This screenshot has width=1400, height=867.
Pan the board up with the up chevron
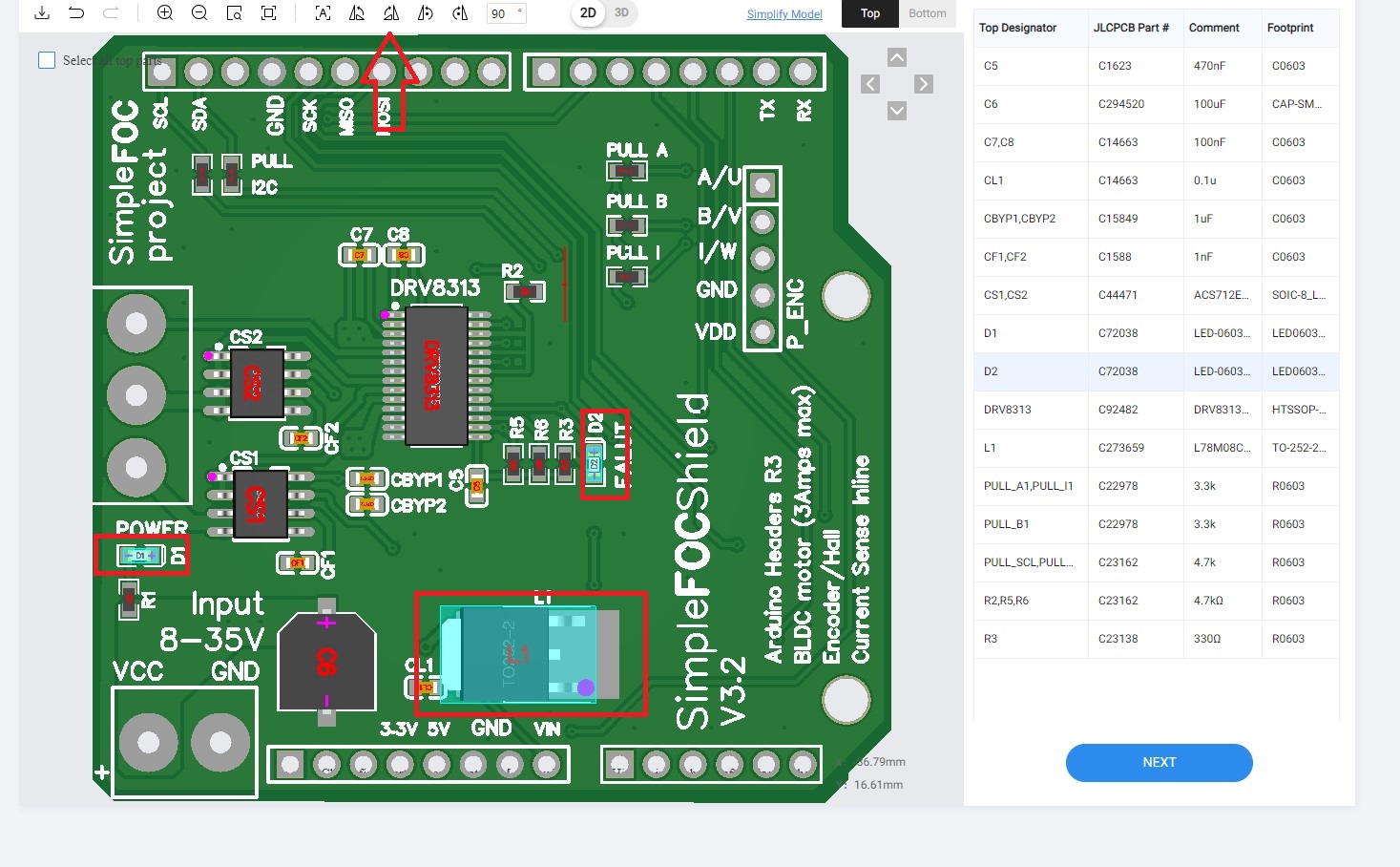897,57
